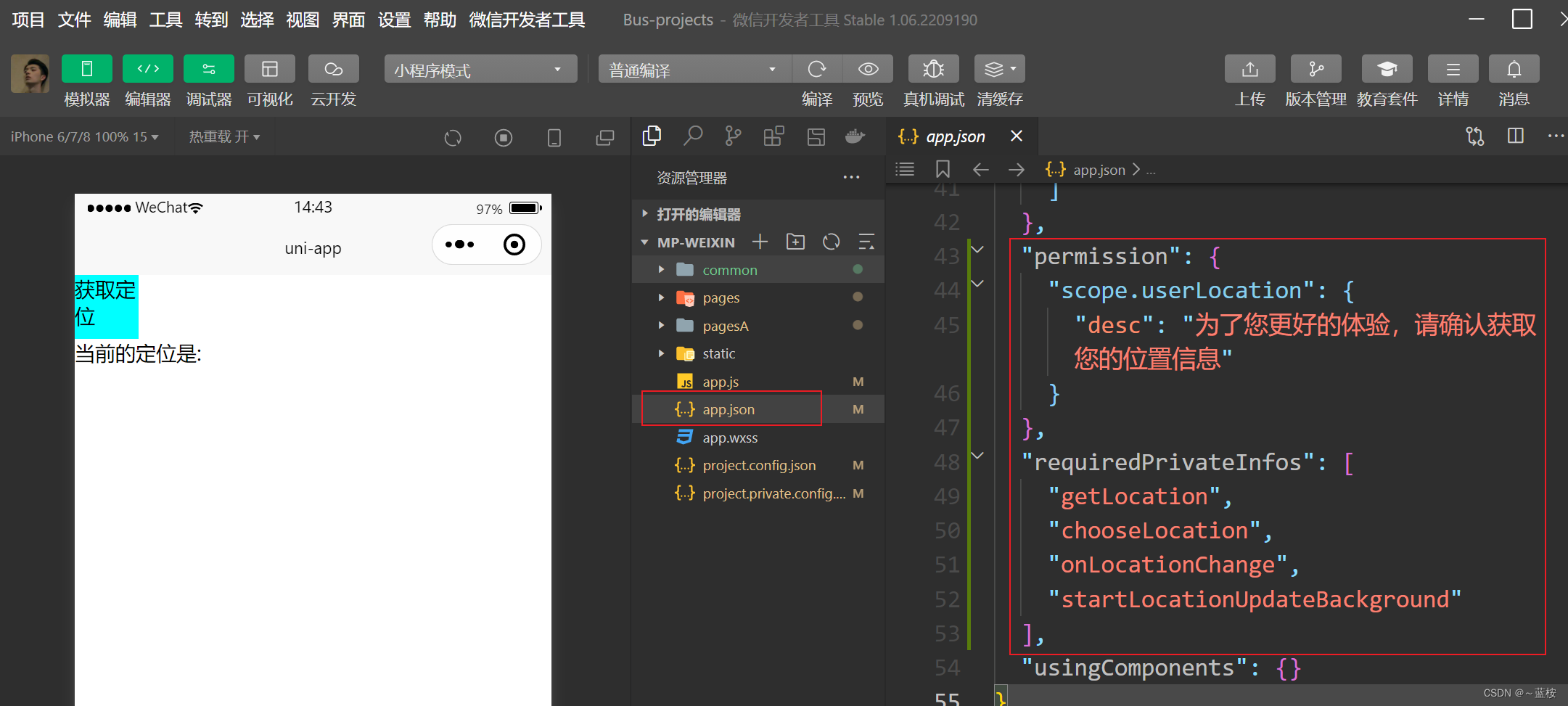Image resolution: width=1568 pixels, height=706 pixels.
Task: Open the 工具 menu
Action: click(x=165, y=20)
